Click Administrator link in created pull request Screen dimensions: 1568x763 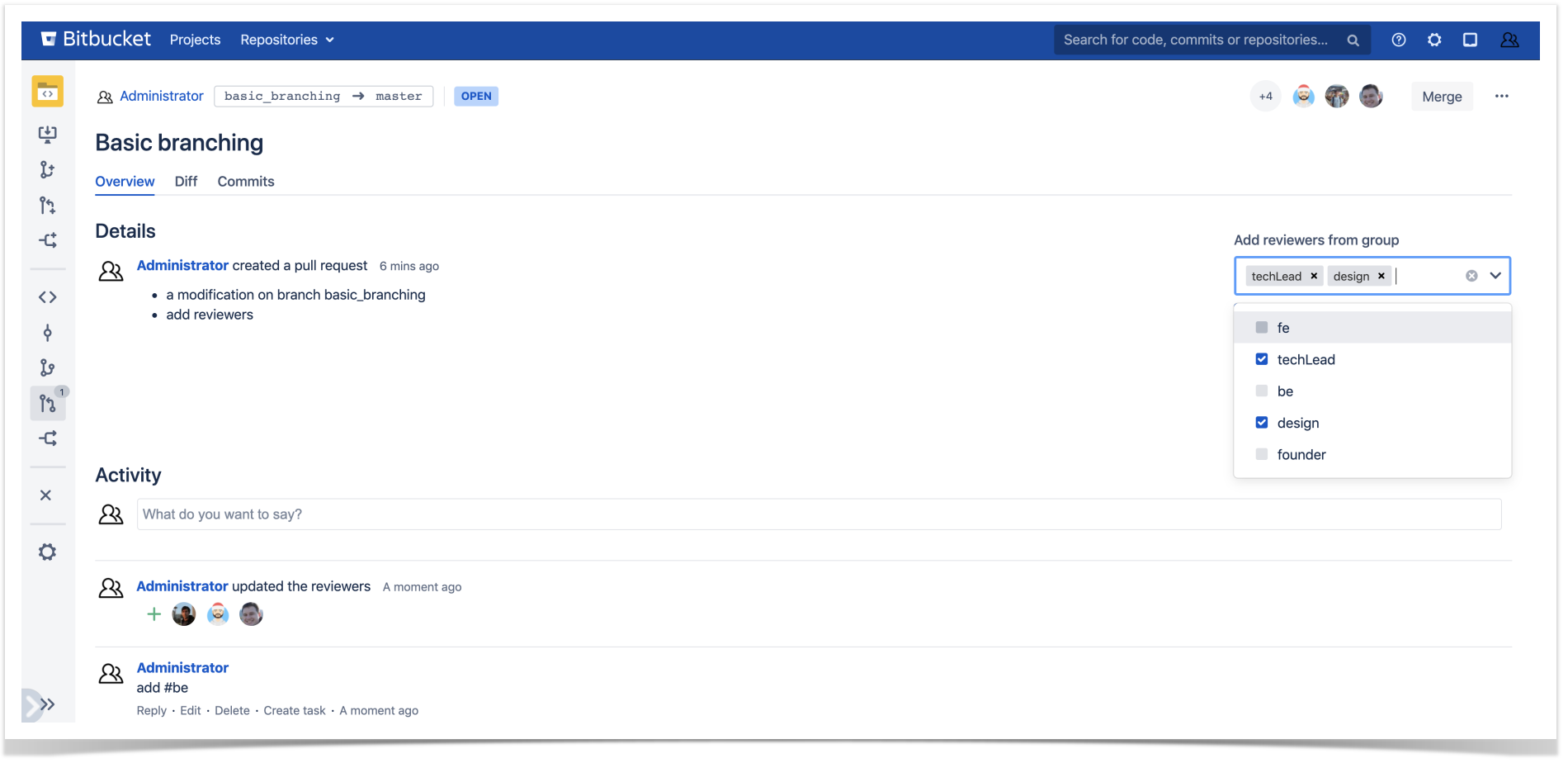(182, 266)
